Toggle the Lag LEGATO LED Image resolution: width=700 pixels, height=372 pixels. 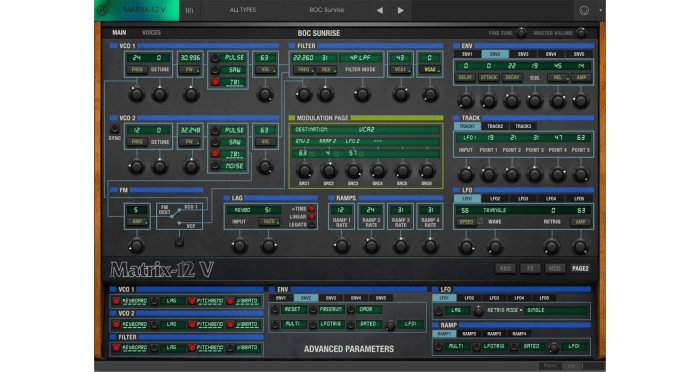pyautogui.click(x=312, y=225)
